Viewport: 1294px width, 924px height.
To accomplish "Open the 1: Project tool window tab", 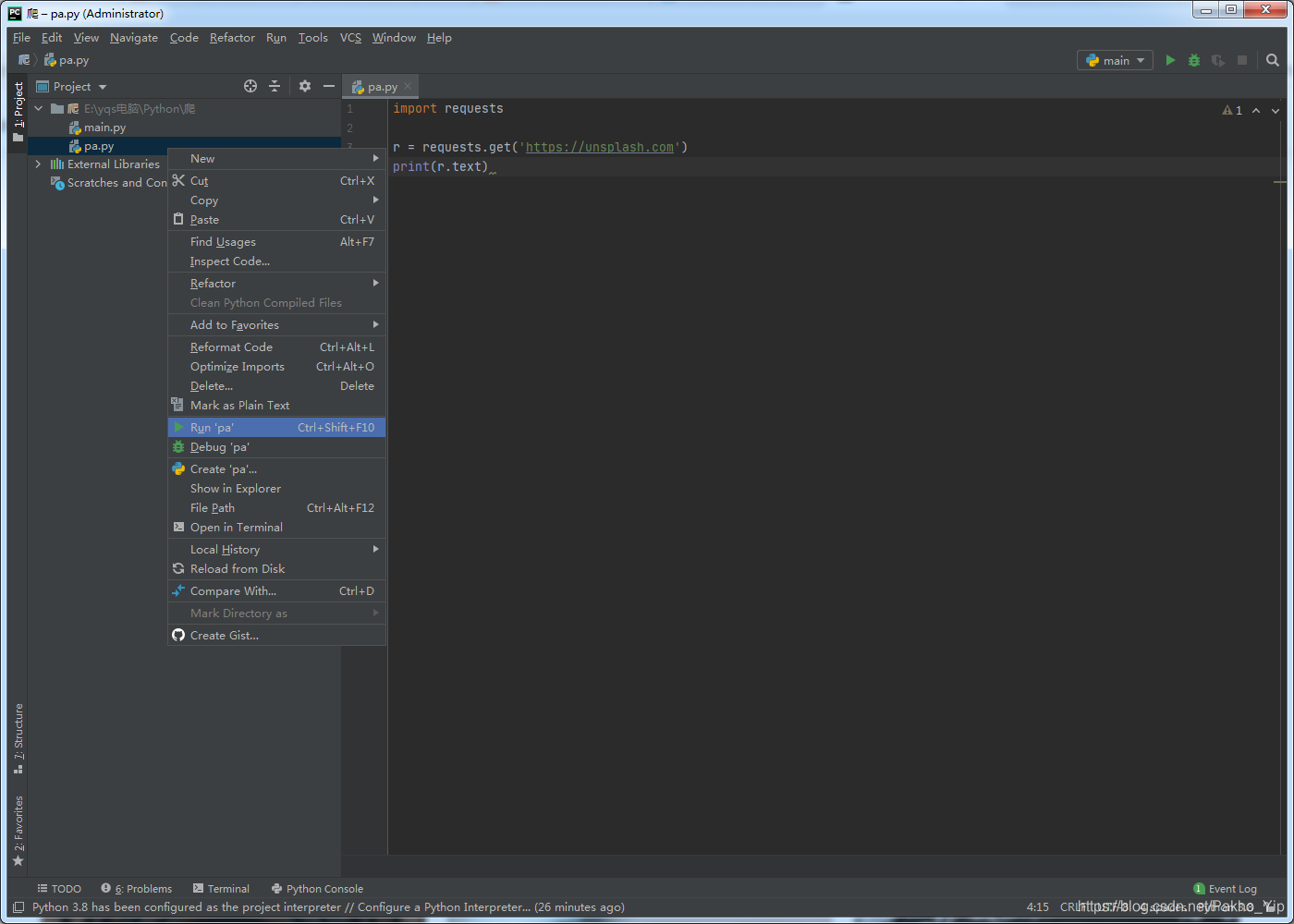I will pyautogui.click(x=18, y=112).
